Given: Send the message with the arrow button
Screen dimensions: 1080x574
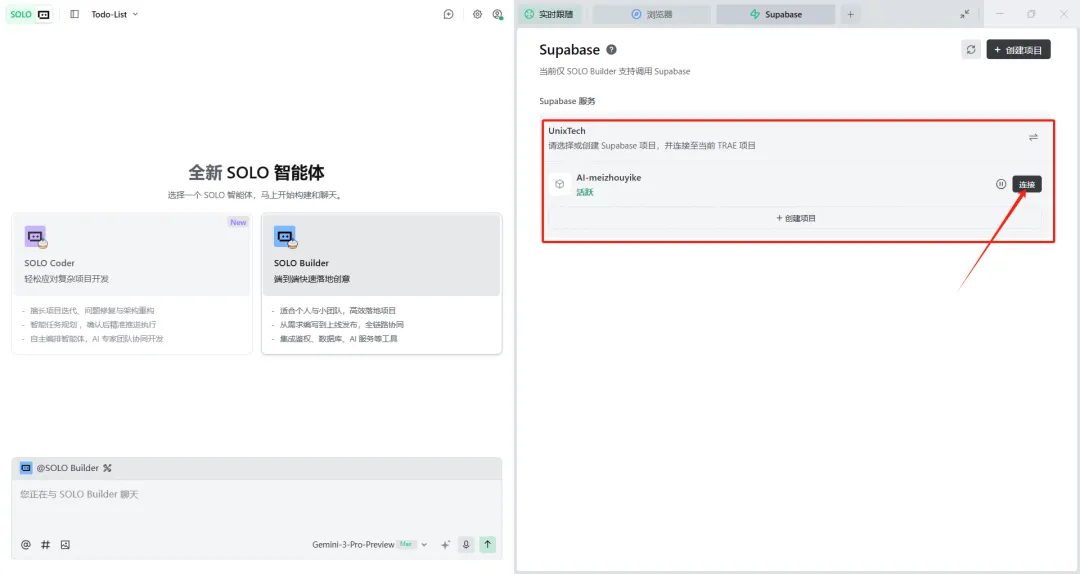Looking at the screenshot, I should click(488, 544).
